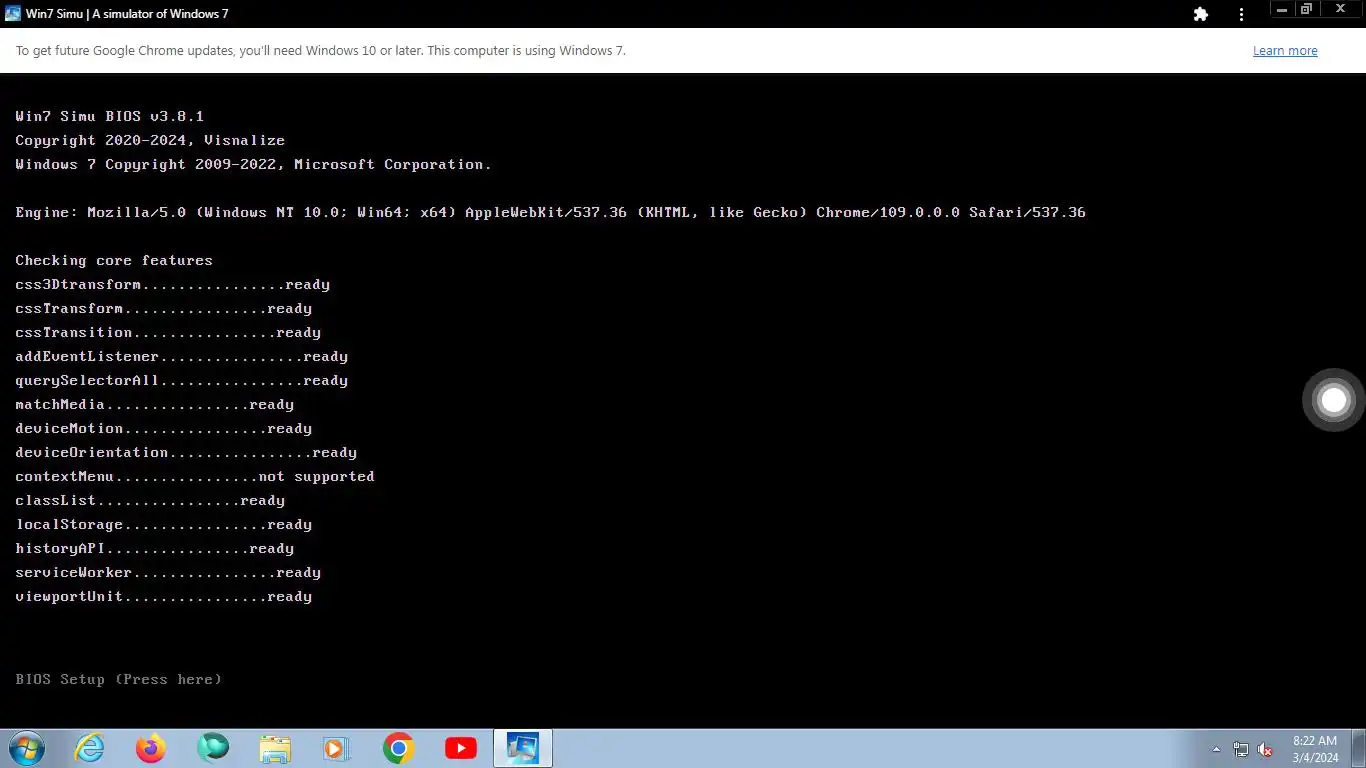The width and height of the screenshot is (1366, 768).
Task: Click the deviceOrientation ready line
Action: point(186,452)
